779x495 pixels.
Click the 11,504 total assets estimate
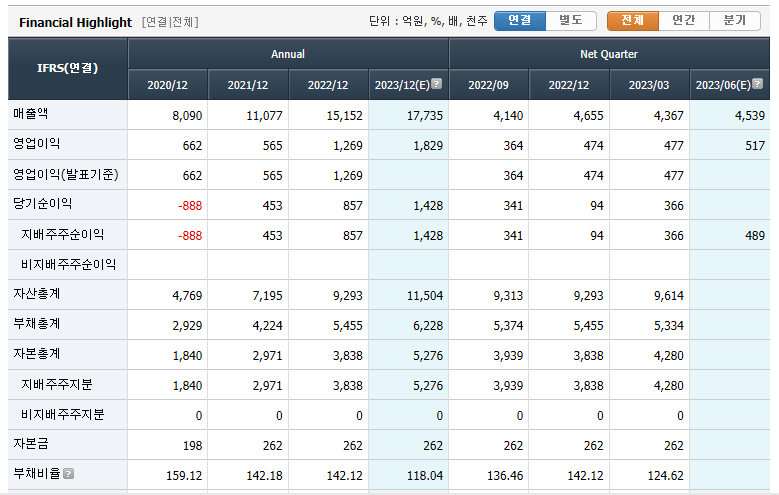coord(425,296)
